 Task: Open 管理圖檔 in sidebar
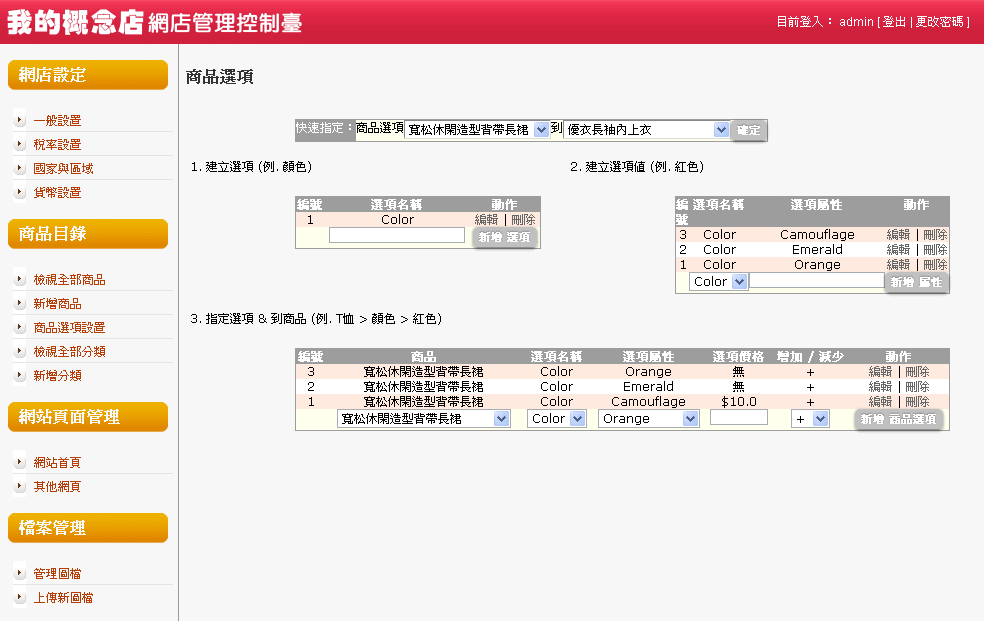[57, 574]
